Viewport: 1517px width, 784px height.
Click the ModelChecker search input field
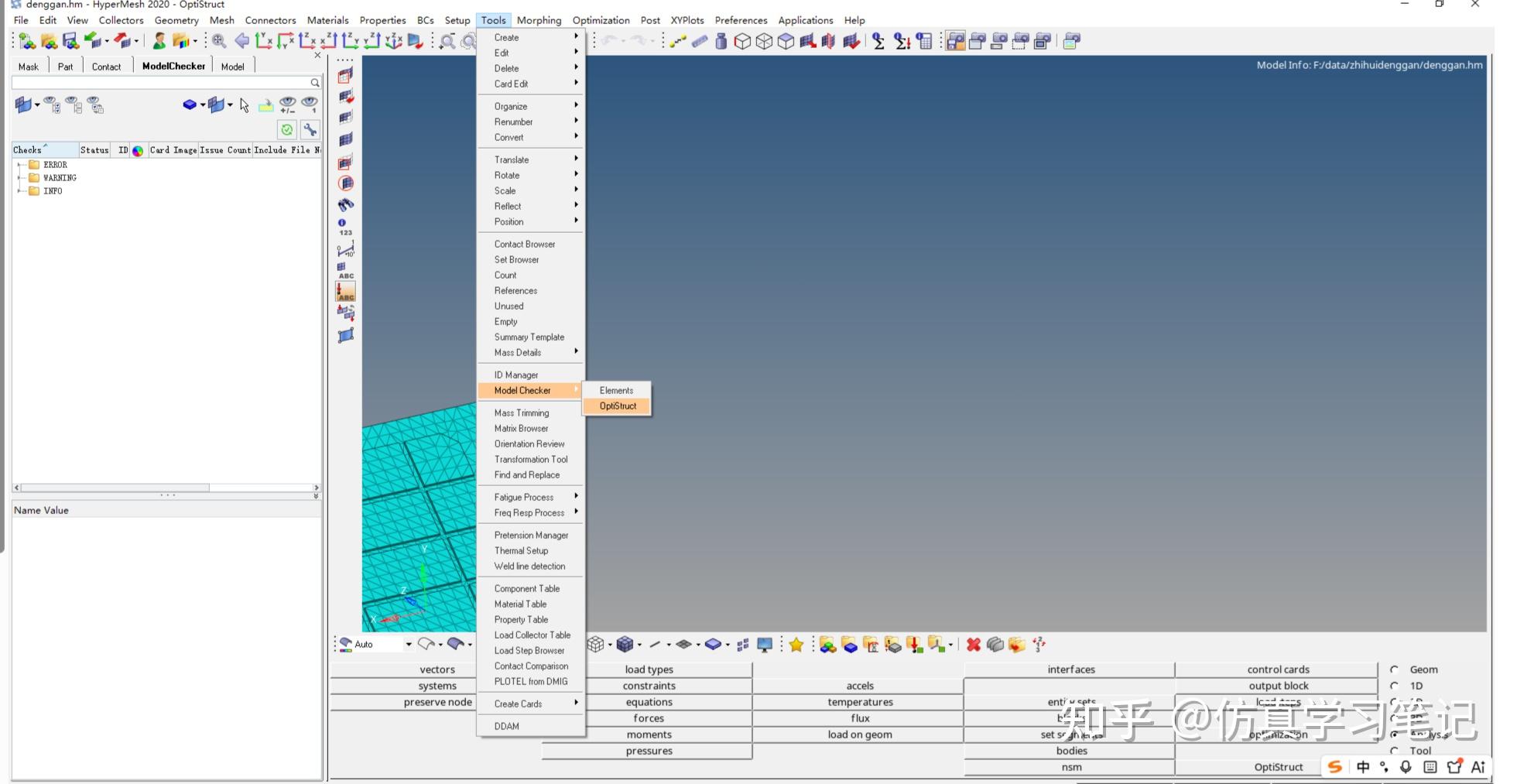click(x=161, y=82)
